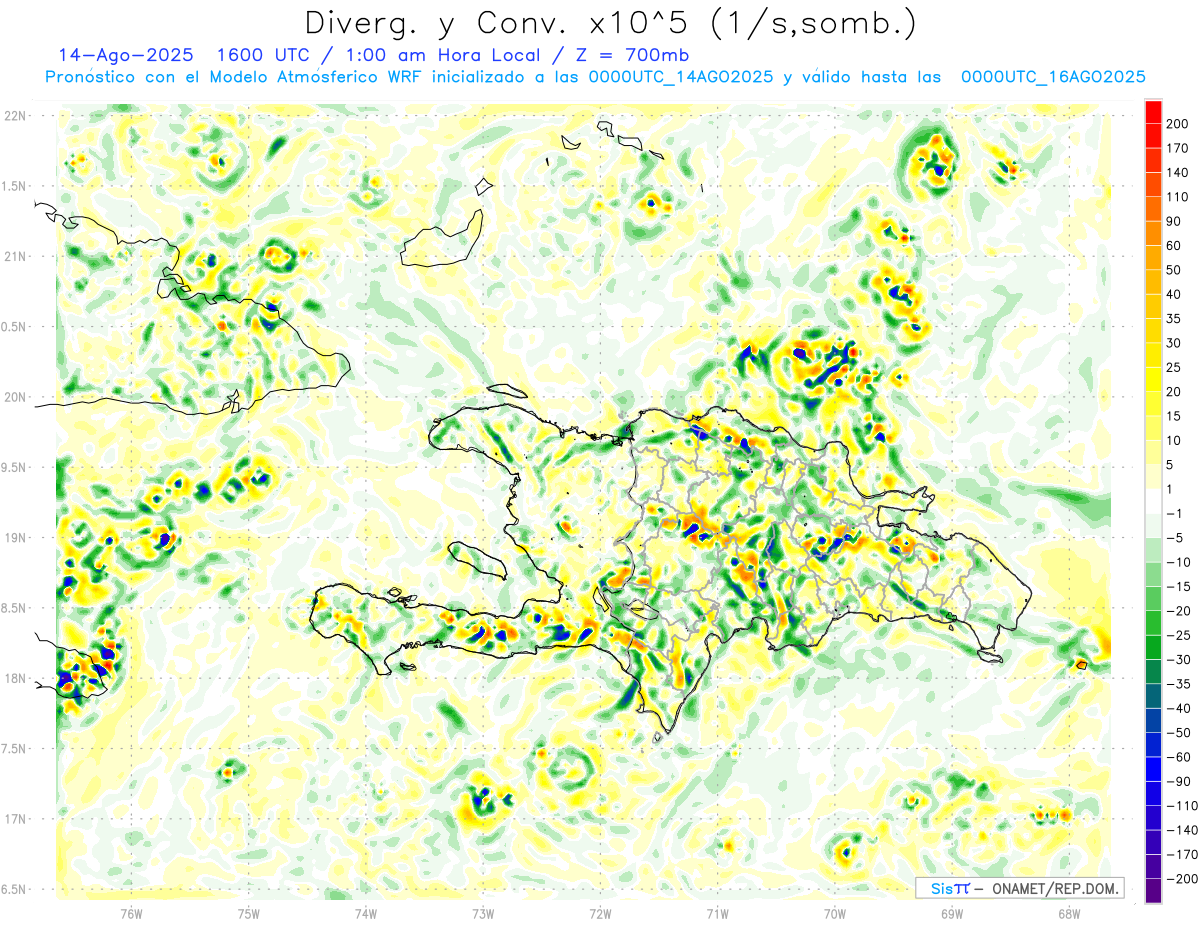This screenshot has height=927, width=1200.
Task: Click the '19N' latitude label
Action: tap(14, 537)
